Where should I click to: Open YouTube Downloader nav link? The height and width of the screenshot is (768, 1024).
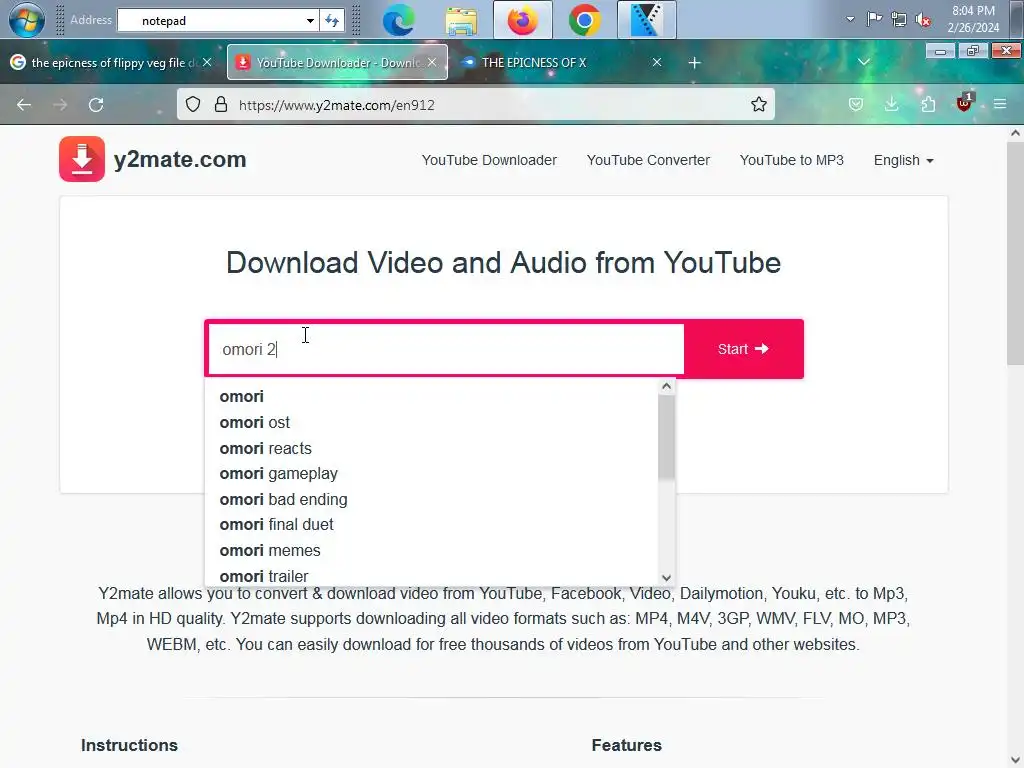[489, 160]
